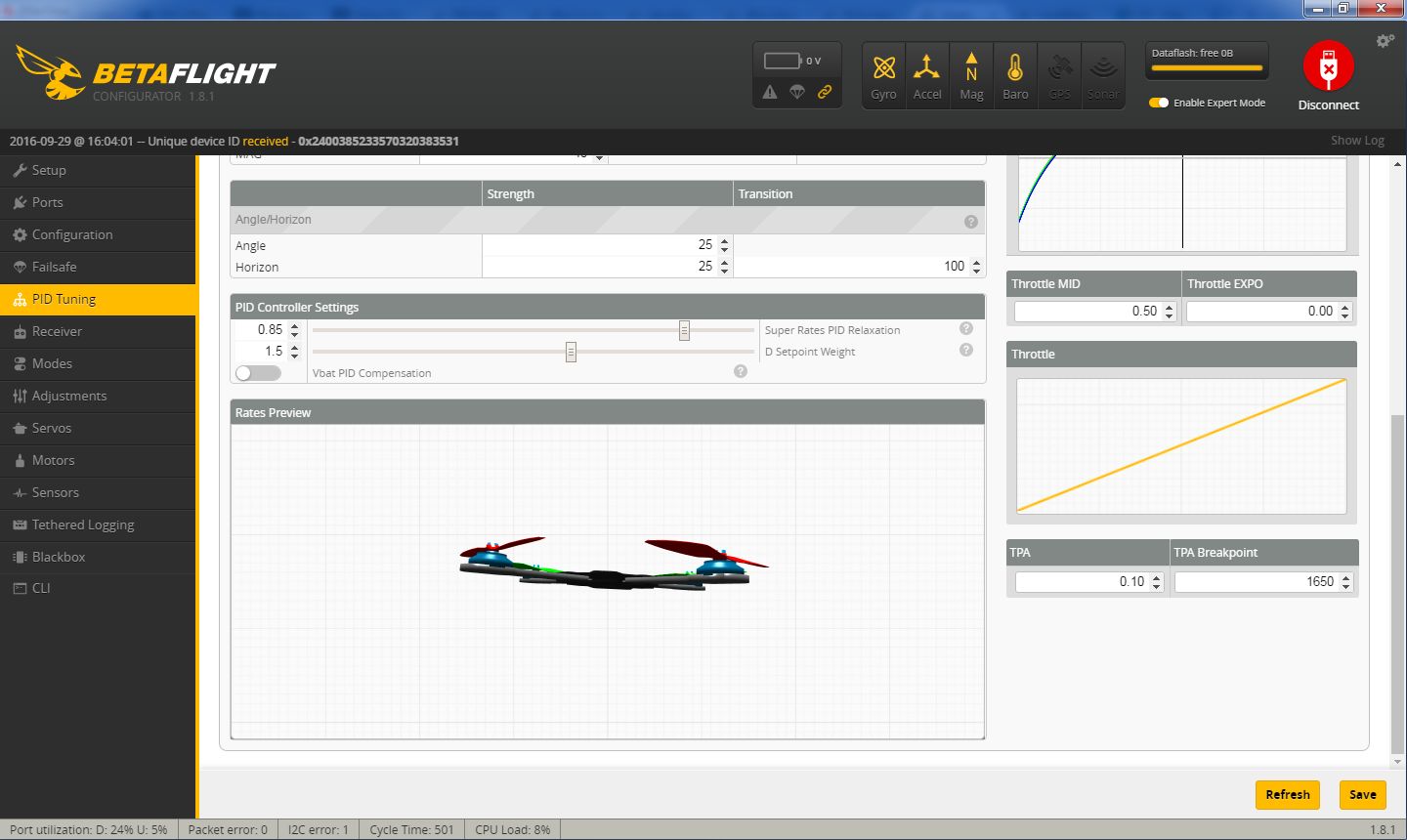The width and height of the screenshot is (1407, 840).
Task: Open the Tethered Logging tab
Action: (x=98, y=525)
